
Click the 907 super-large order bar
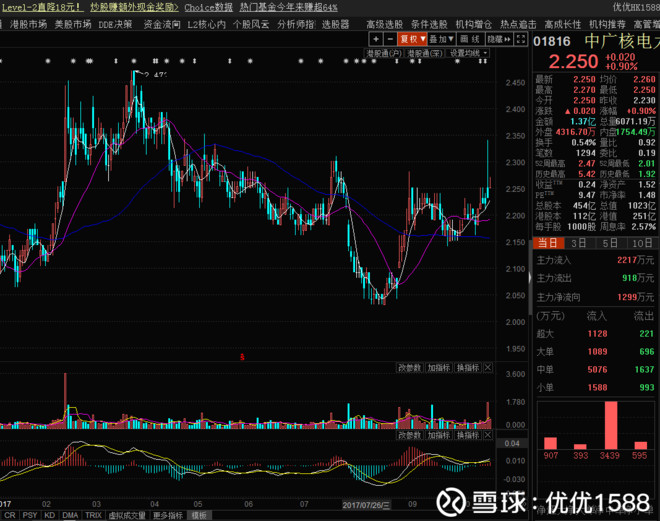(551, 443)
